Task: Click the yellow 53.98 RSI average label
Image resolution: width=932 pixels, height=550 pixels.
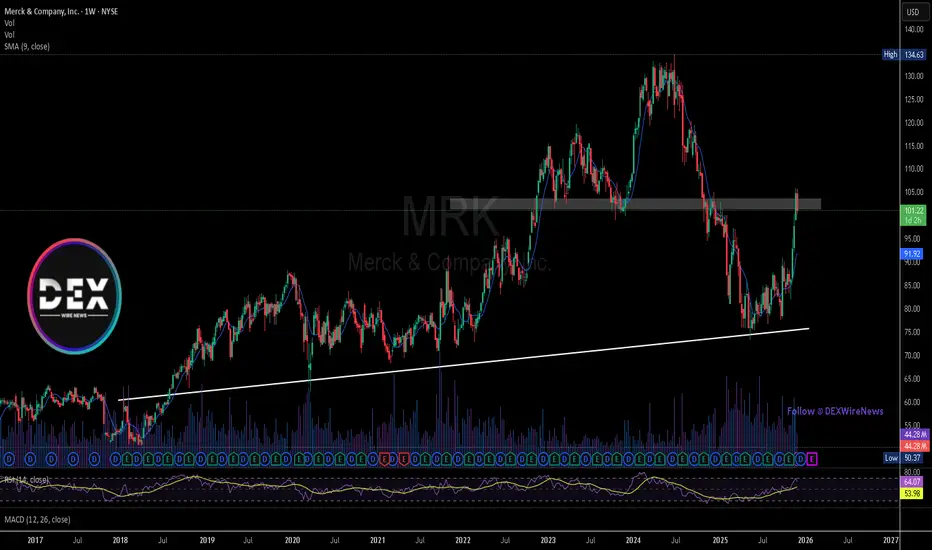Action: 912,494
